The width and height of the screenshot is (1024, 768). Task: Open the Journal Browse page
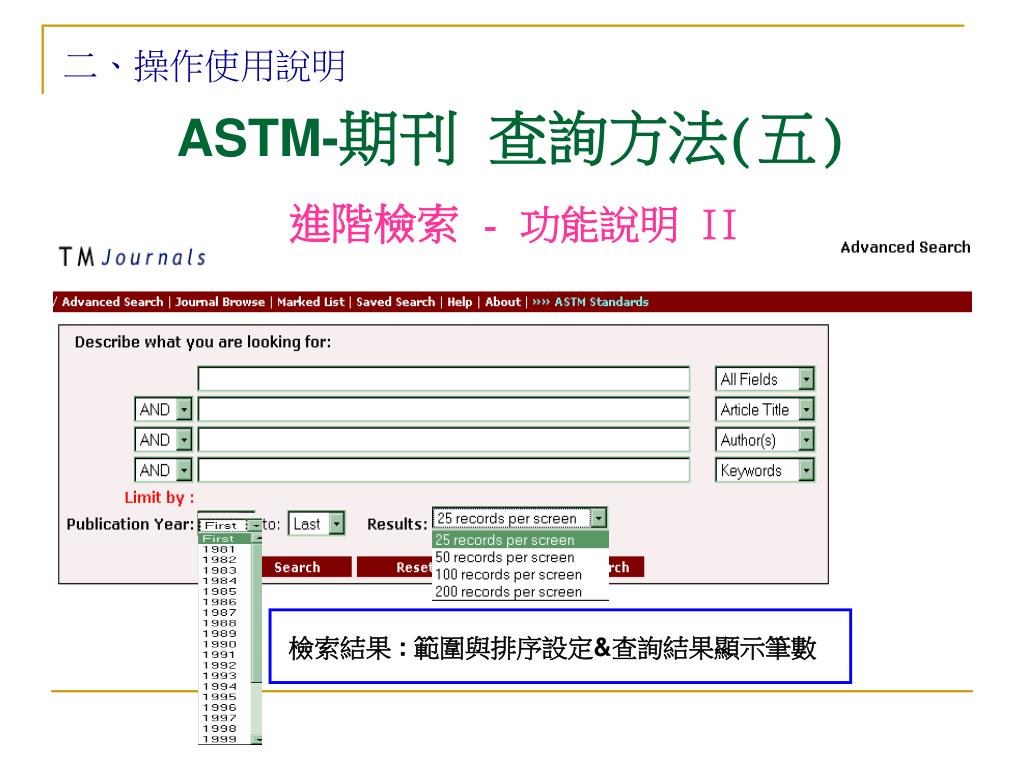[x=220, y=302]
